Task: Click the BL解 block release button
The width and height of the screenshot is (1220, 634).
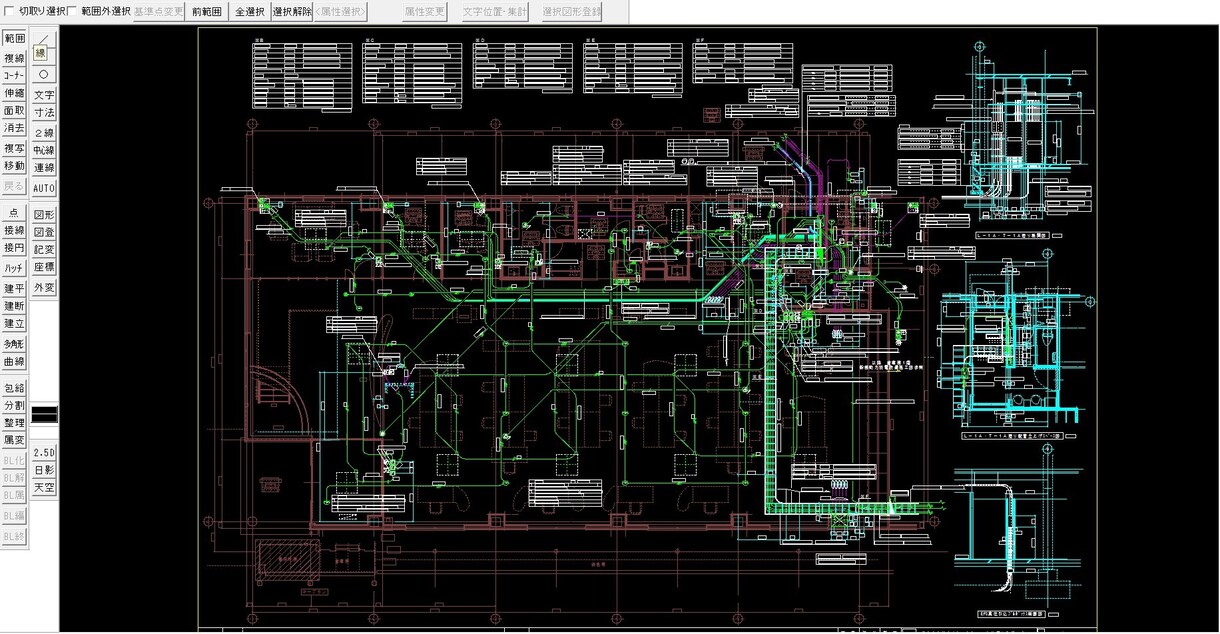Action: (14, 478)
